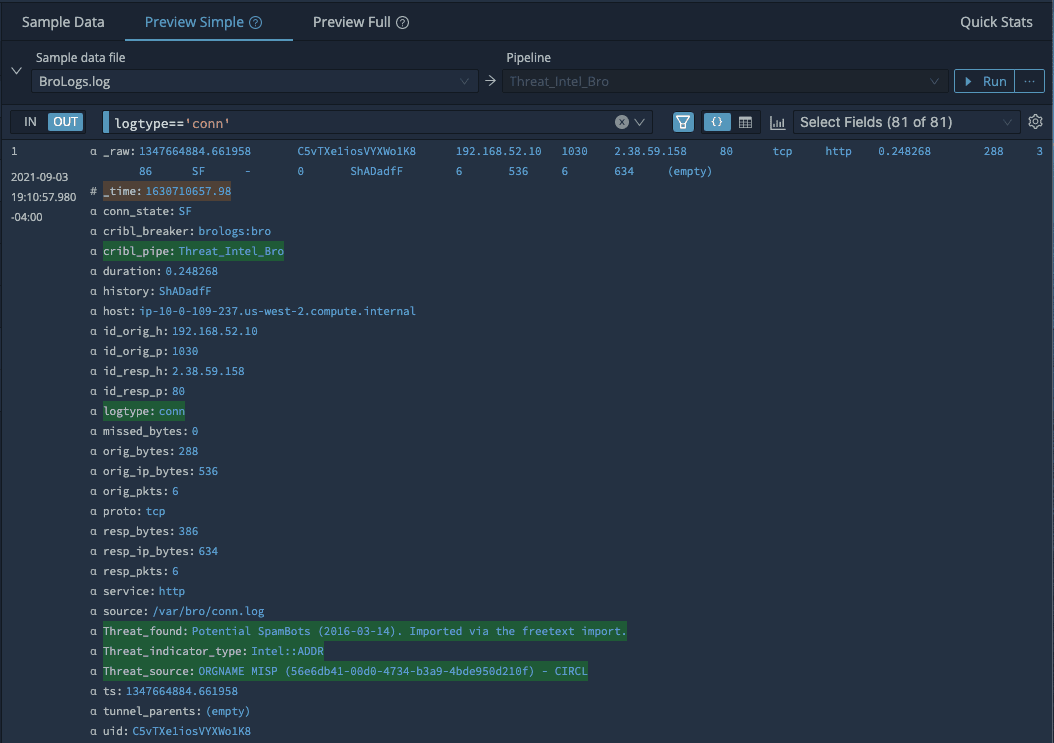
Task: Click the Run button
Action: 985,81
